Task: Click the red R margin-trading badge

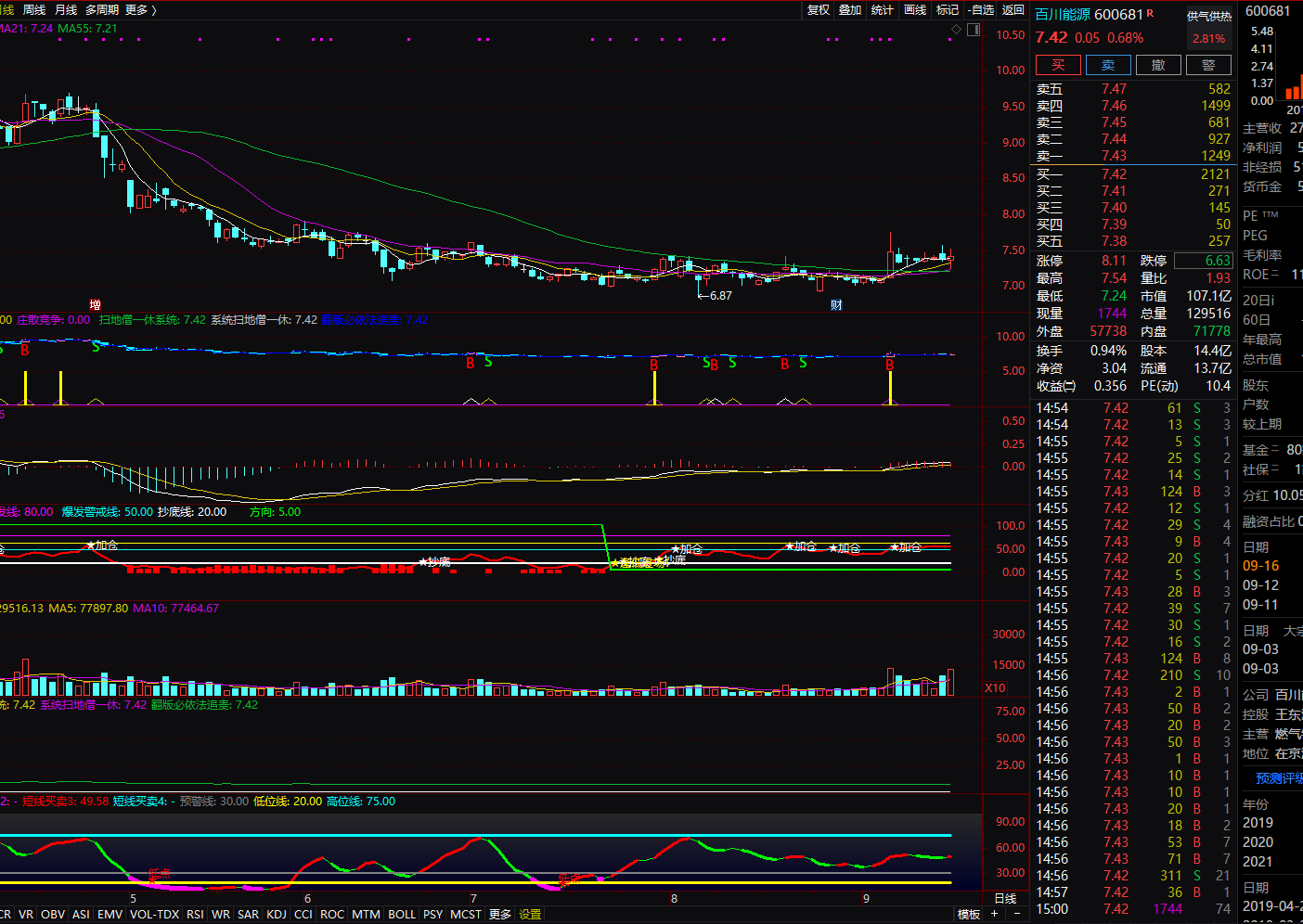Action: point(1151,12)
